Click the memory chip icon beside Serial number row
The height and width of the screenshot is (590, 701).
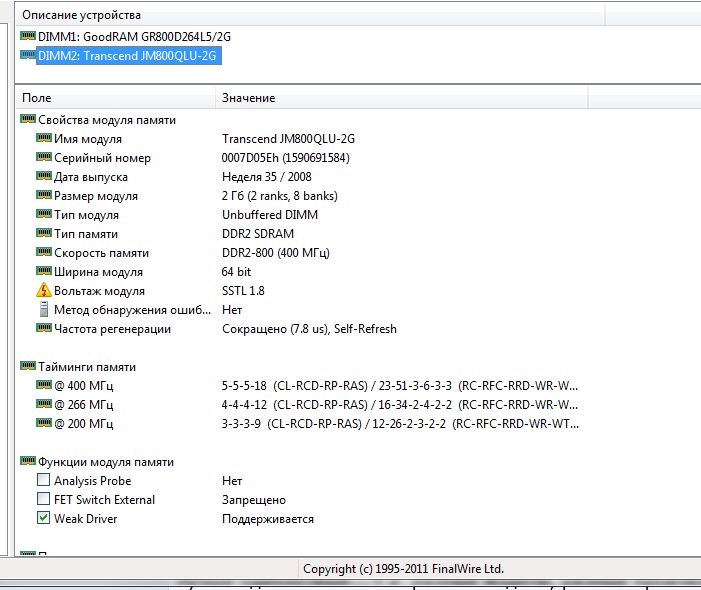(x=43, y=158)
